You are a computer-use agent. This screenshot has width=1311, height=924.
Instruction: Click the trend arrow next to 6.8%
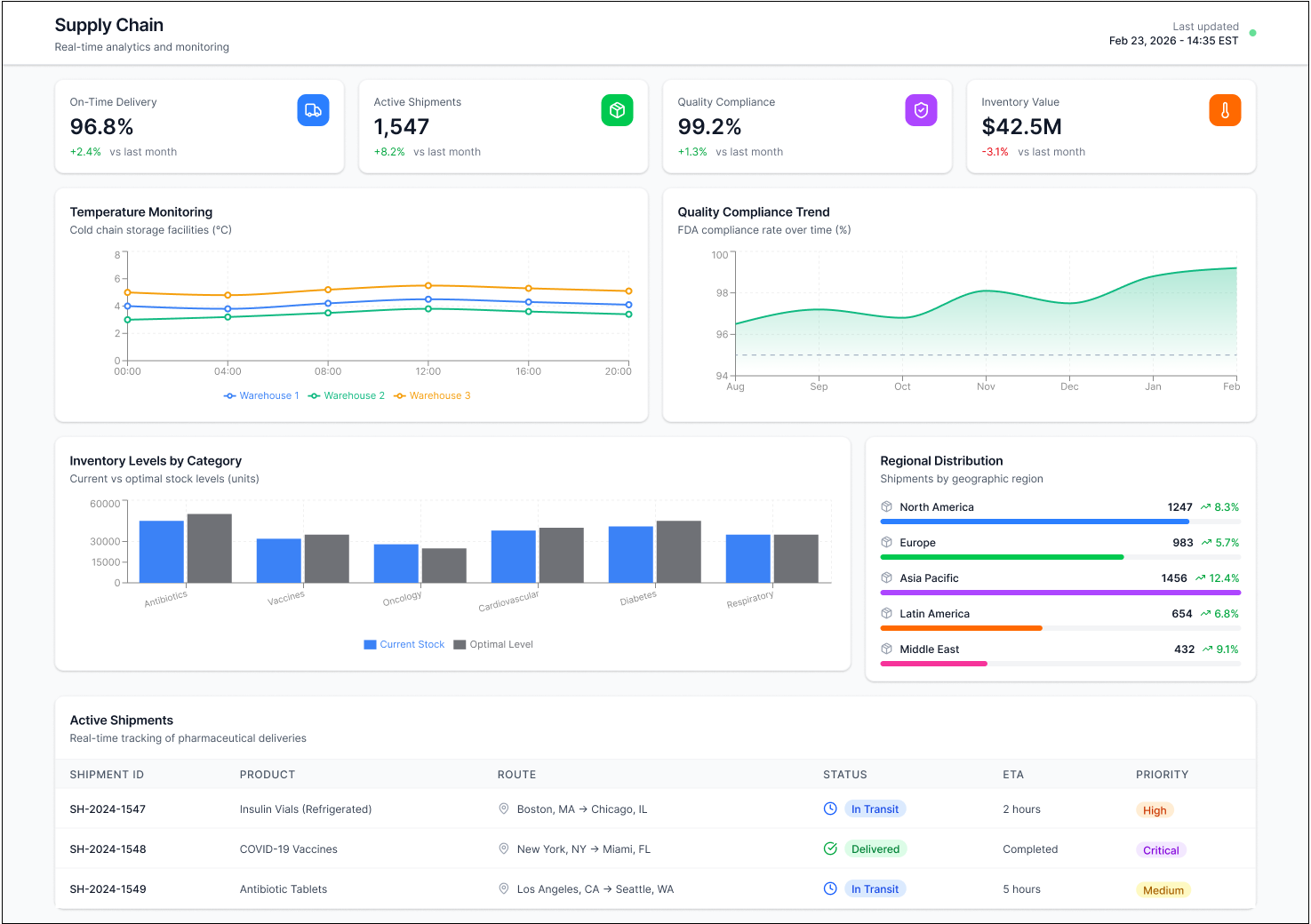click(x=1205, y=613)
